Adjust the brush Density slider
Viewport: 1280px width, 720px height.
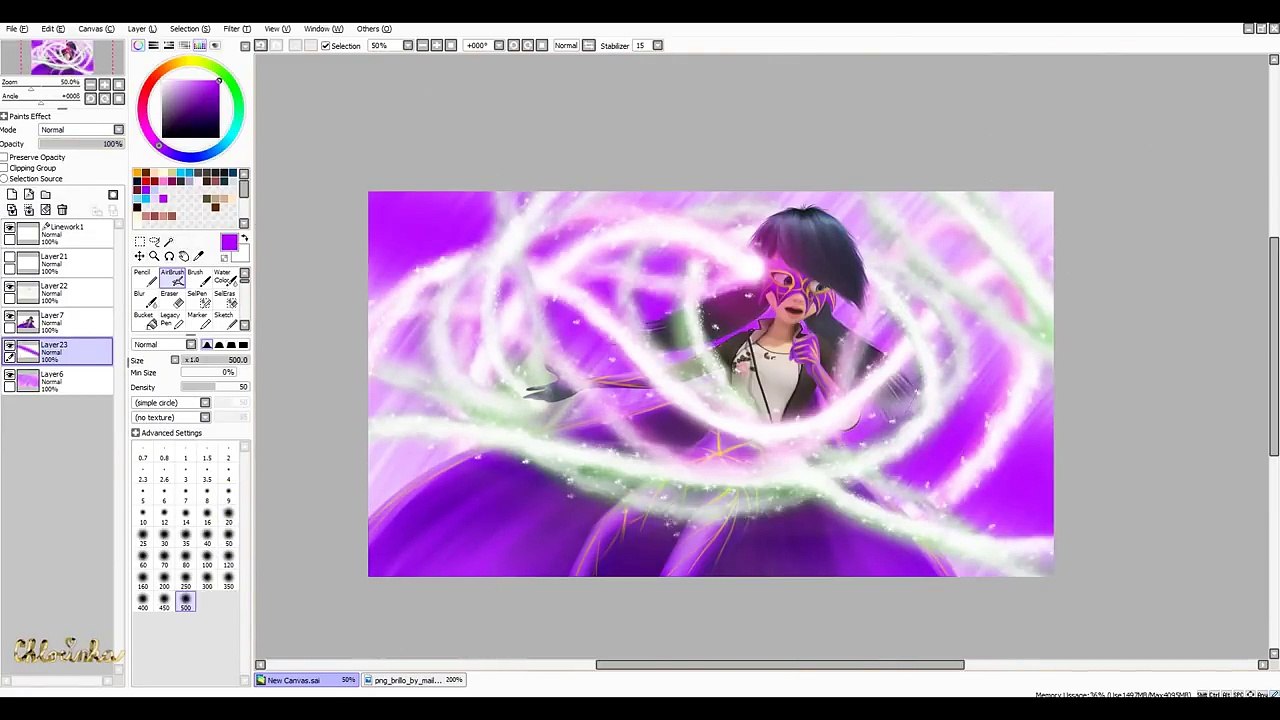[213, 387]
